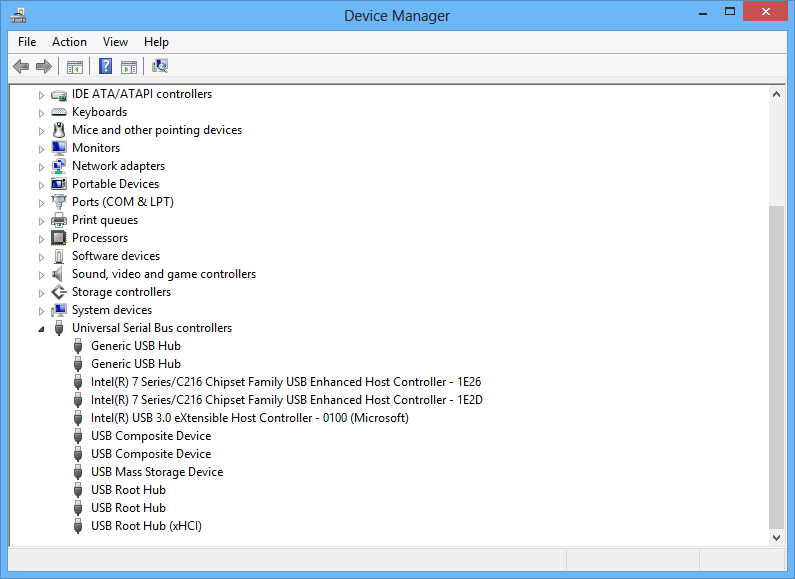Select Intel USB 3.0 eXtensible Host Controller label

[249, 418]
